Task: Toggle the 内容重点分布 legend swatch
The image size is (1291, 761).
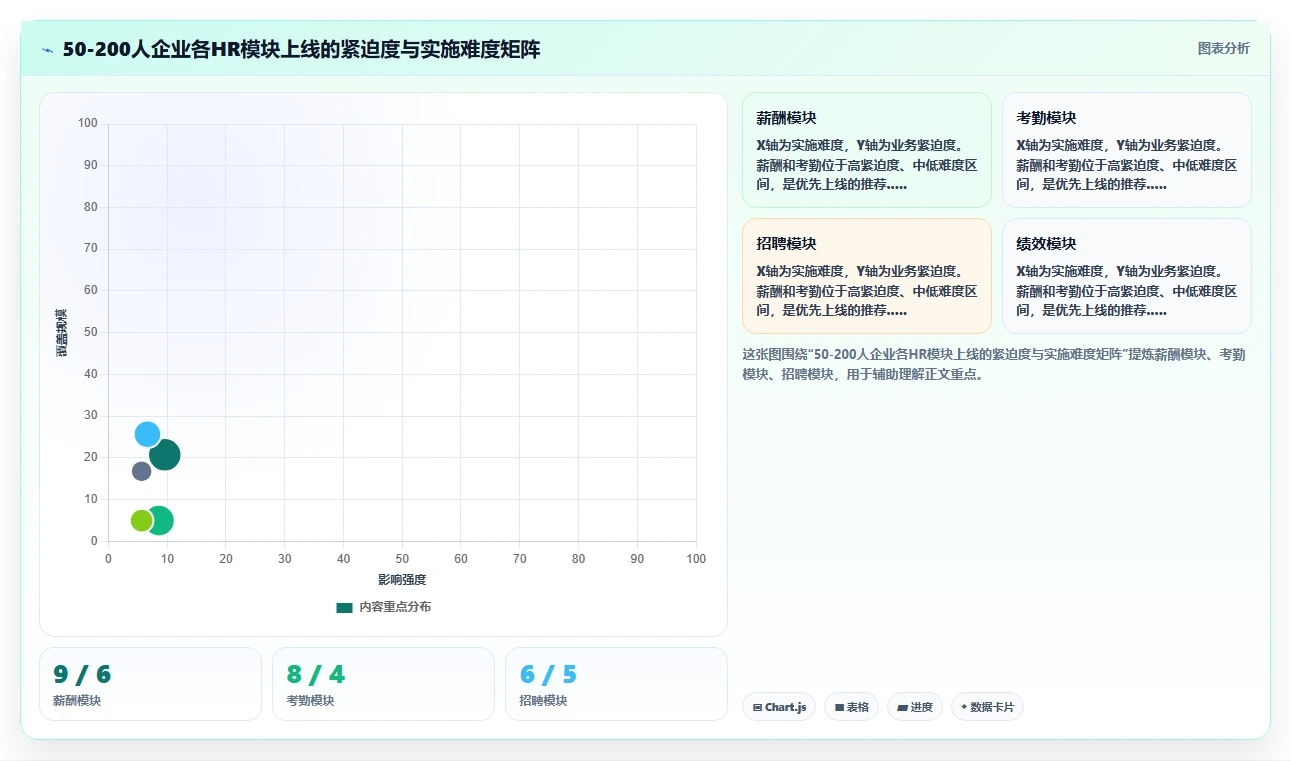Action: tap(344, 607)
